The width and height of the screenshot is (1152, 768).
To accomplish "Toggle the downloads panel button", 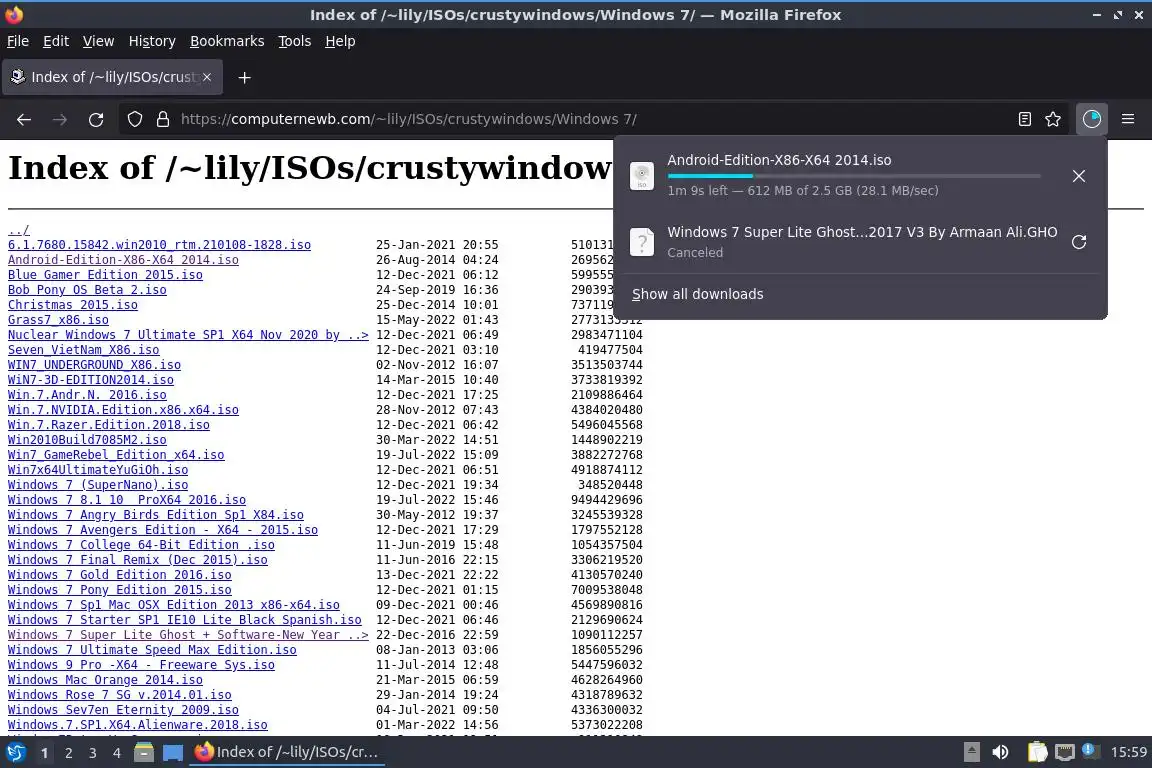I will [1092, 119].
